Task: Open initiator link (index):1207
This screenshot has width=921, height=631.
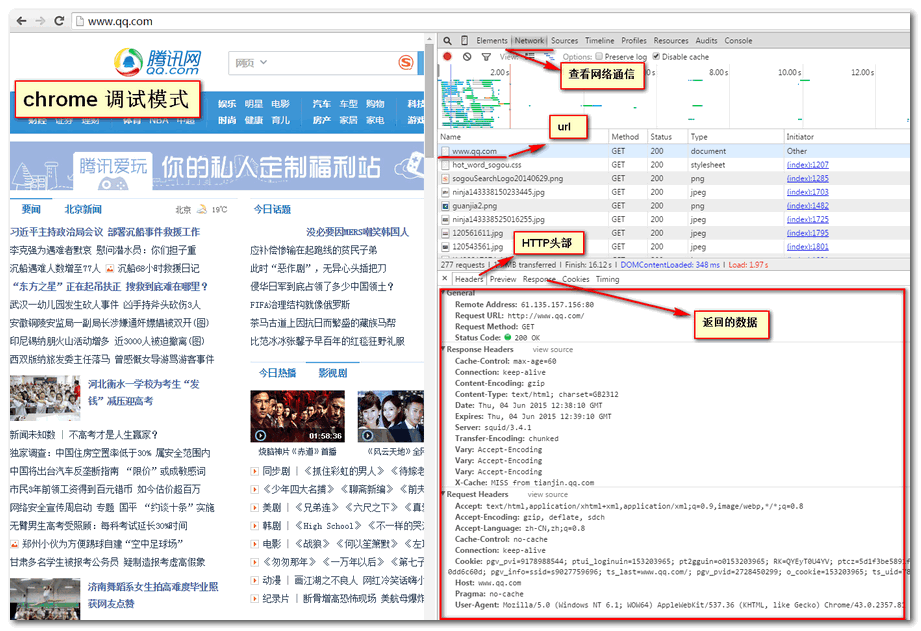Action: pyautogui.click(x=808, y=165)
